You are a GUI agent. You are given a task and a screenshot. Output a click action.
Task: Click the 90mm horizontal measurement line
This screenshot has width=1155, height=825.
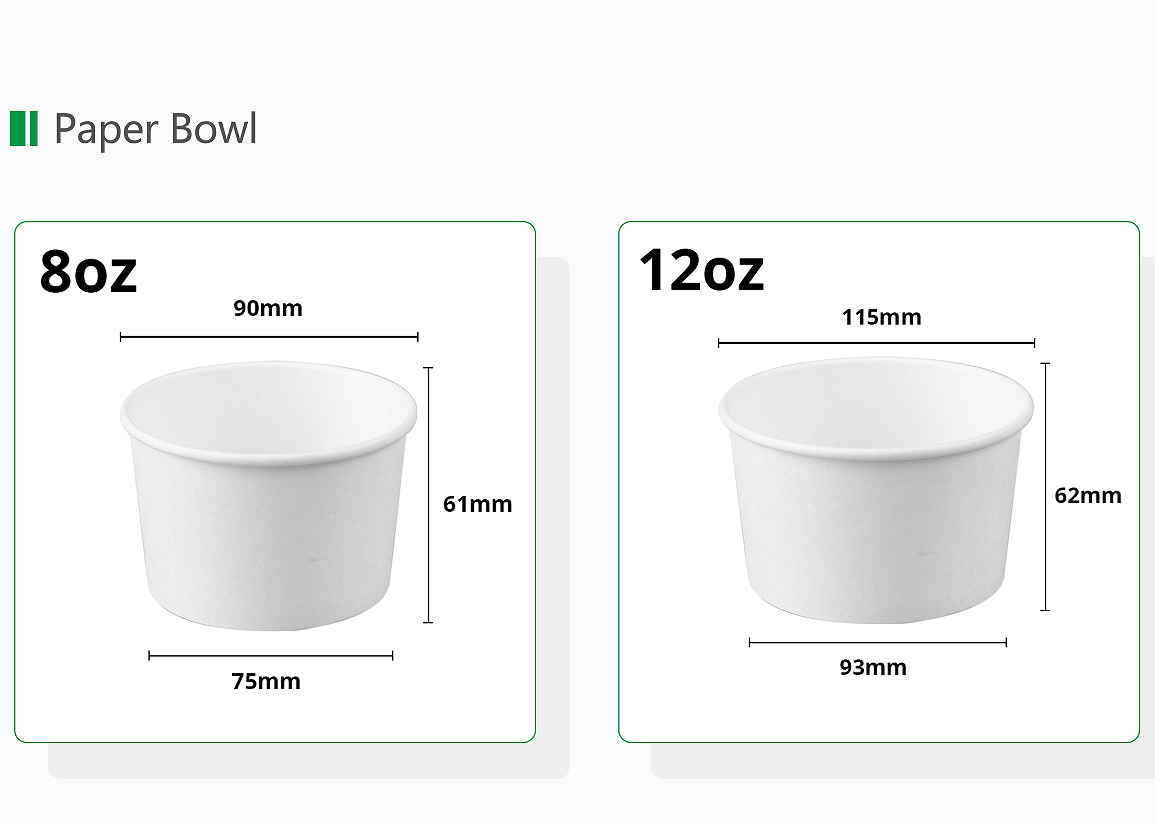coord(269,337)
